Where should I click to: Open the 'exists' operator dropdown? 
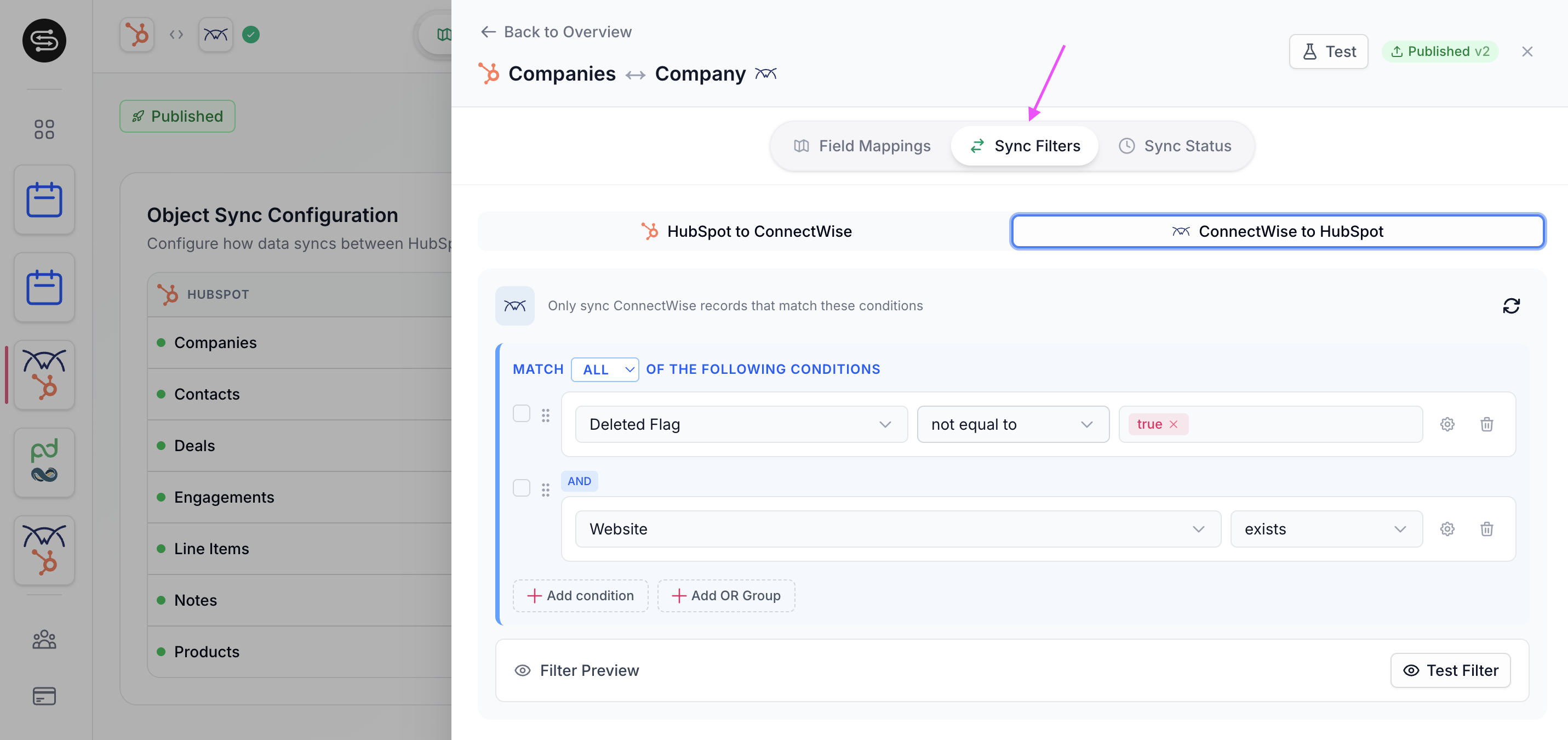(1326, 528)
